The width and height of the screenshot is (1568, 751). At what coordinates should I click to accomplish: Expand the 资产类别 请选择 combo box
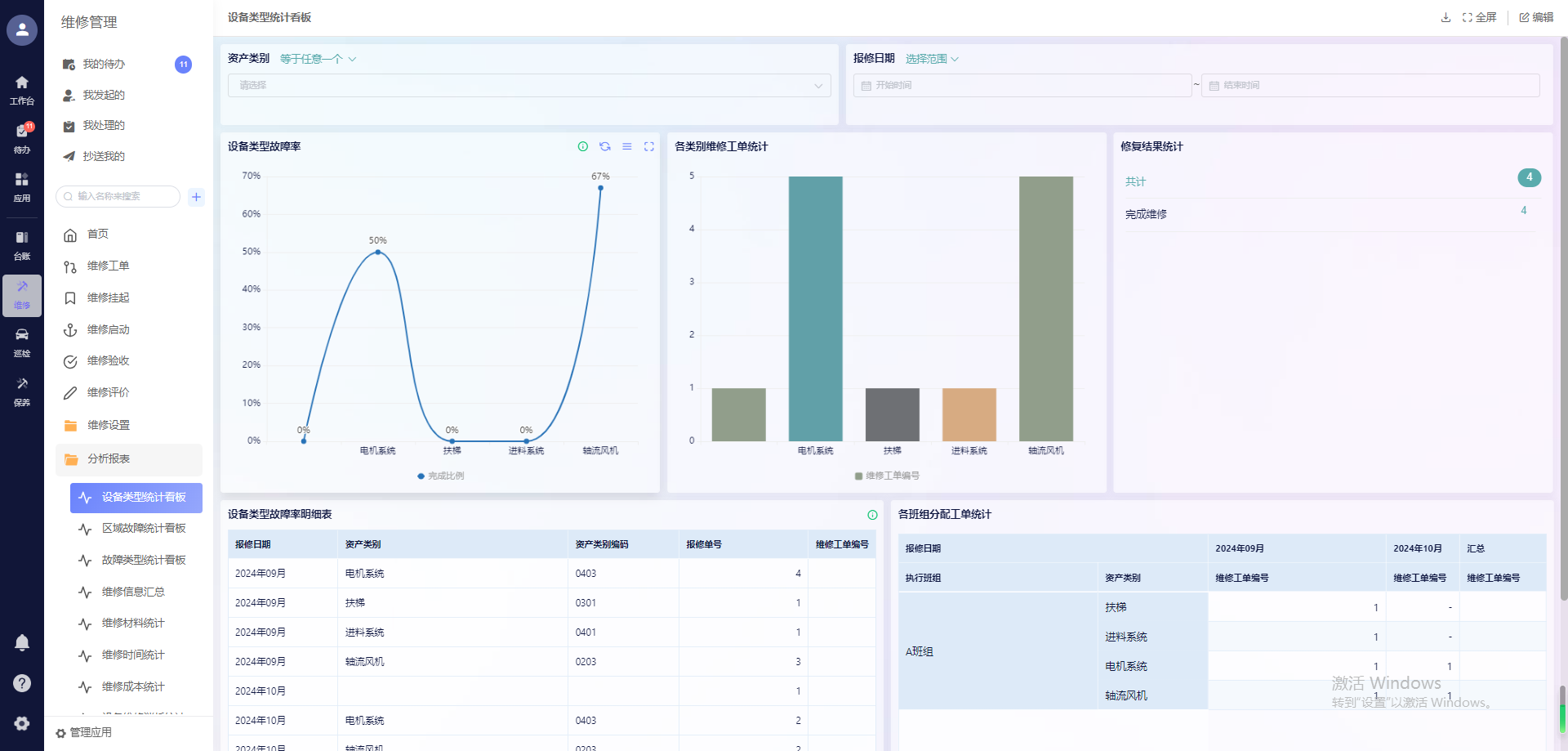[x=529, y=86]
